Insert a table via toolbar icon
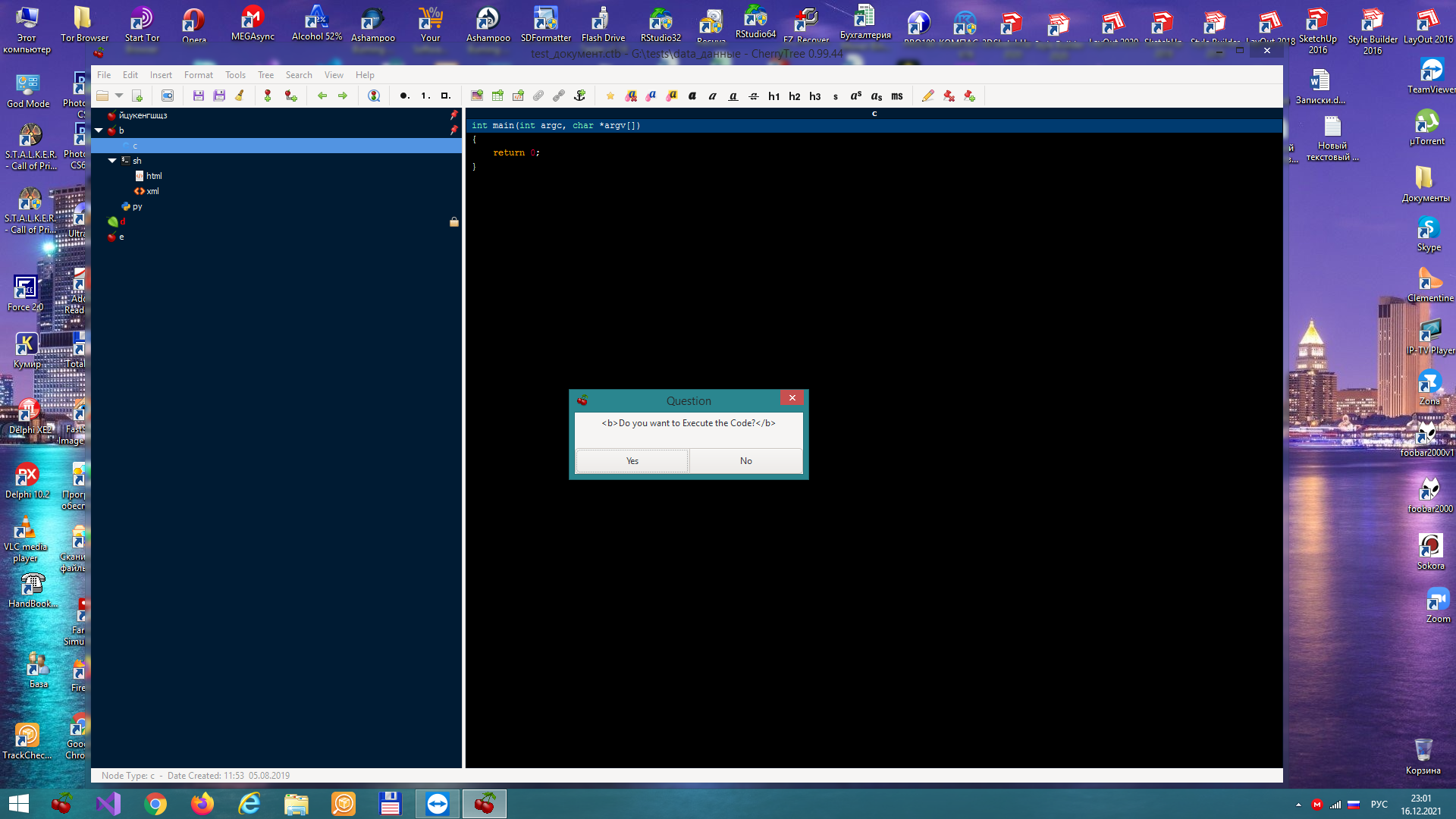 [x=497, y=96]
